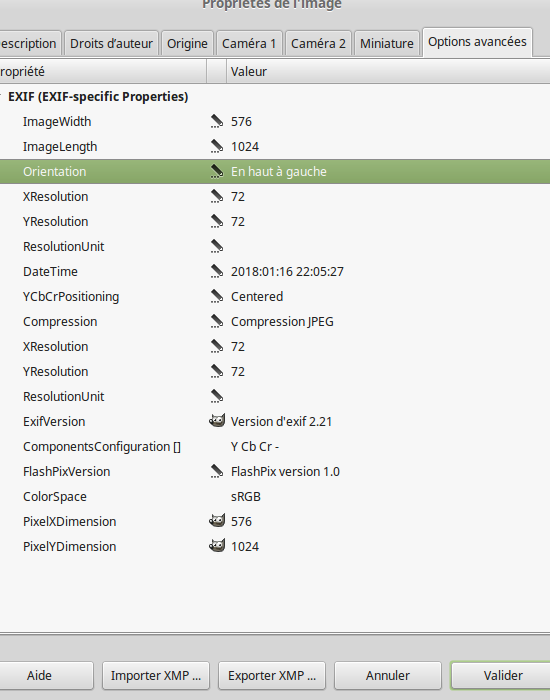This screenshot has height=700, width=550.
Task: Click the GIMP mascot icon beside PixelYDimension
Action: point(217,546)
